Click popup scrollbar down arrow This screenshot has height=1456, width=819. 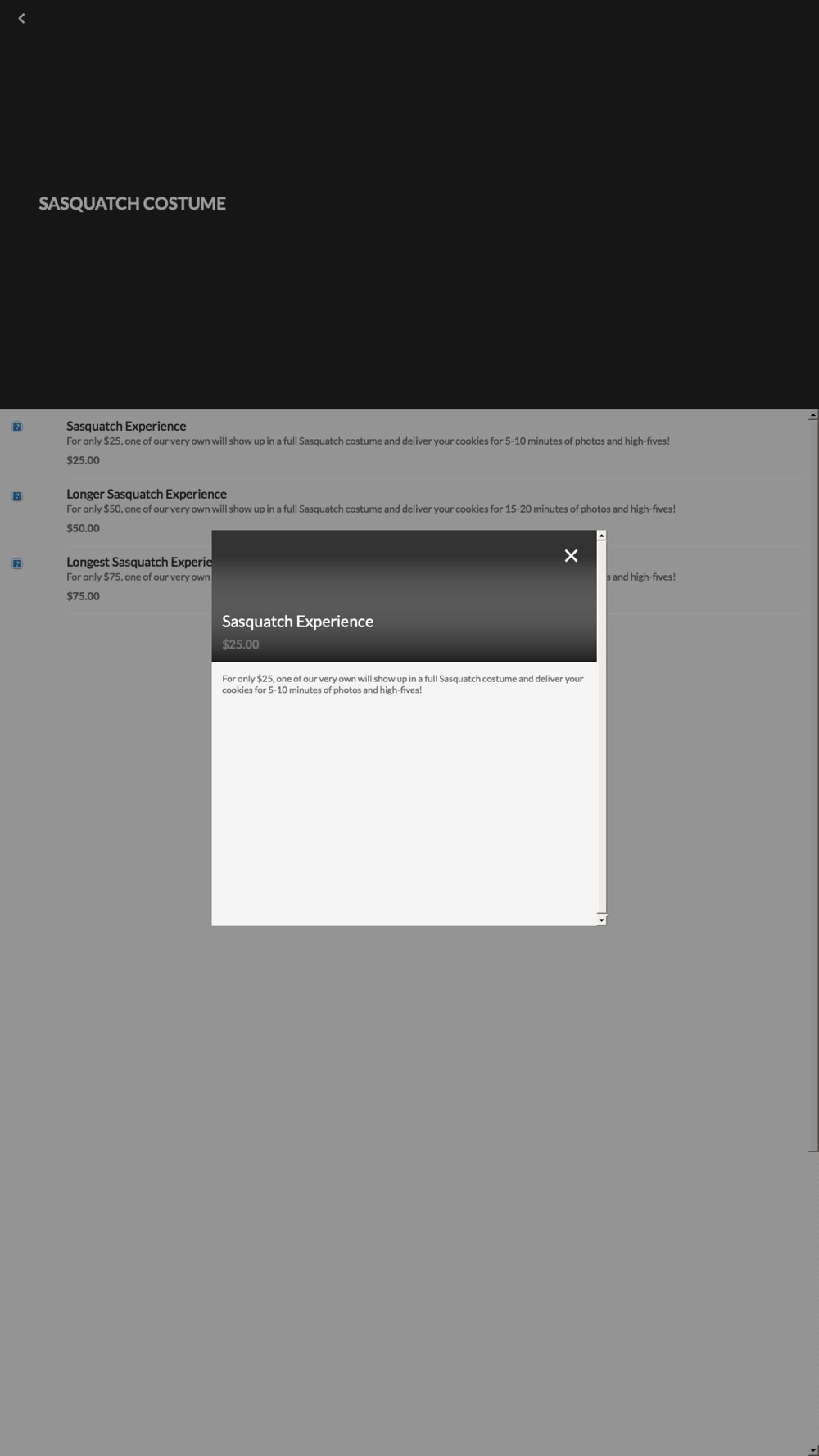601,920
